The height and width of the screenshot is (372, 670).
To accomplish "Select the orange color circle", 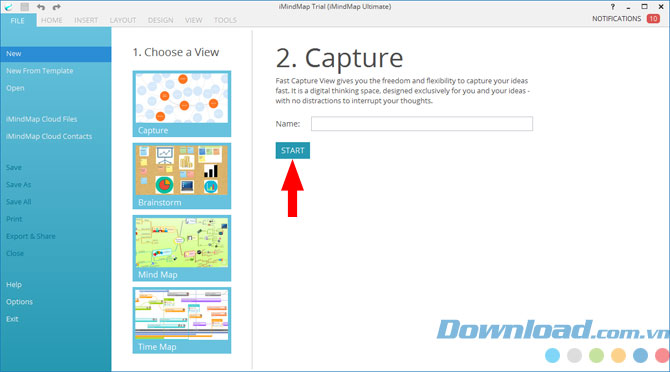I will click(618, 355).
